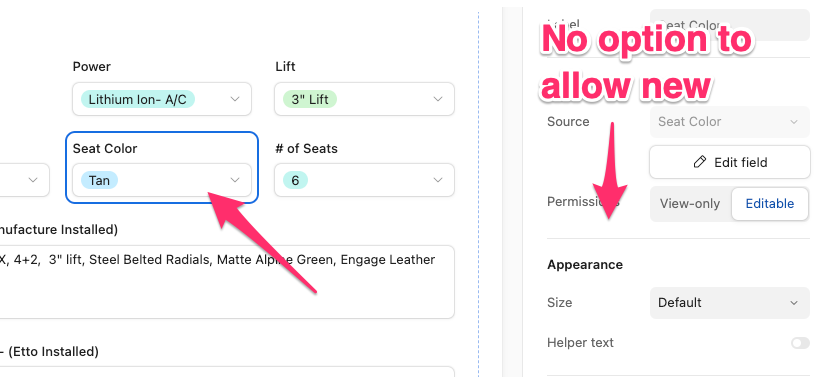Click the Lithium Ion- A/C tag

137,99
